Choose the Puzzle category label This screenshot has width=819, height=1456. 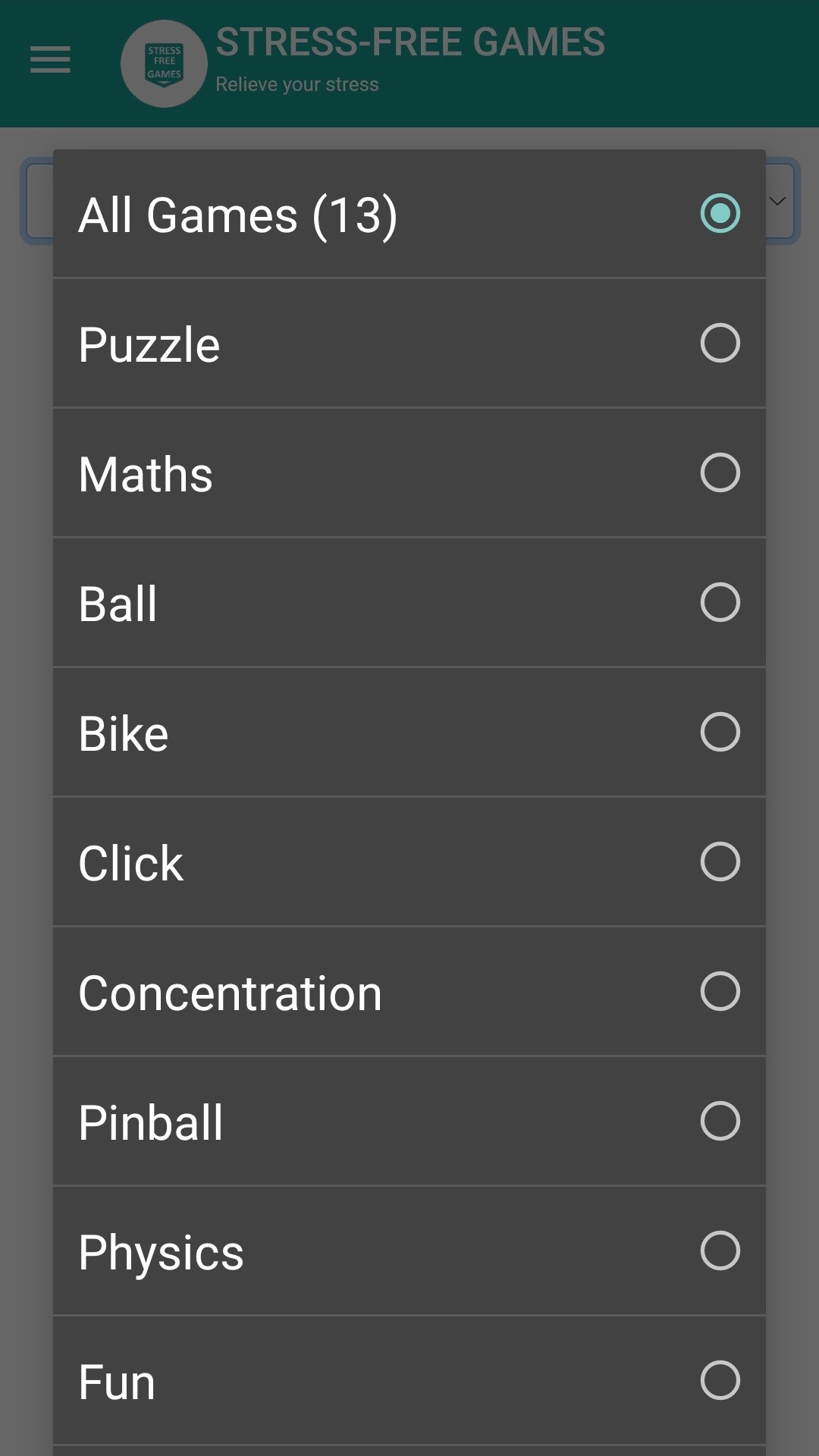[149, 345]
